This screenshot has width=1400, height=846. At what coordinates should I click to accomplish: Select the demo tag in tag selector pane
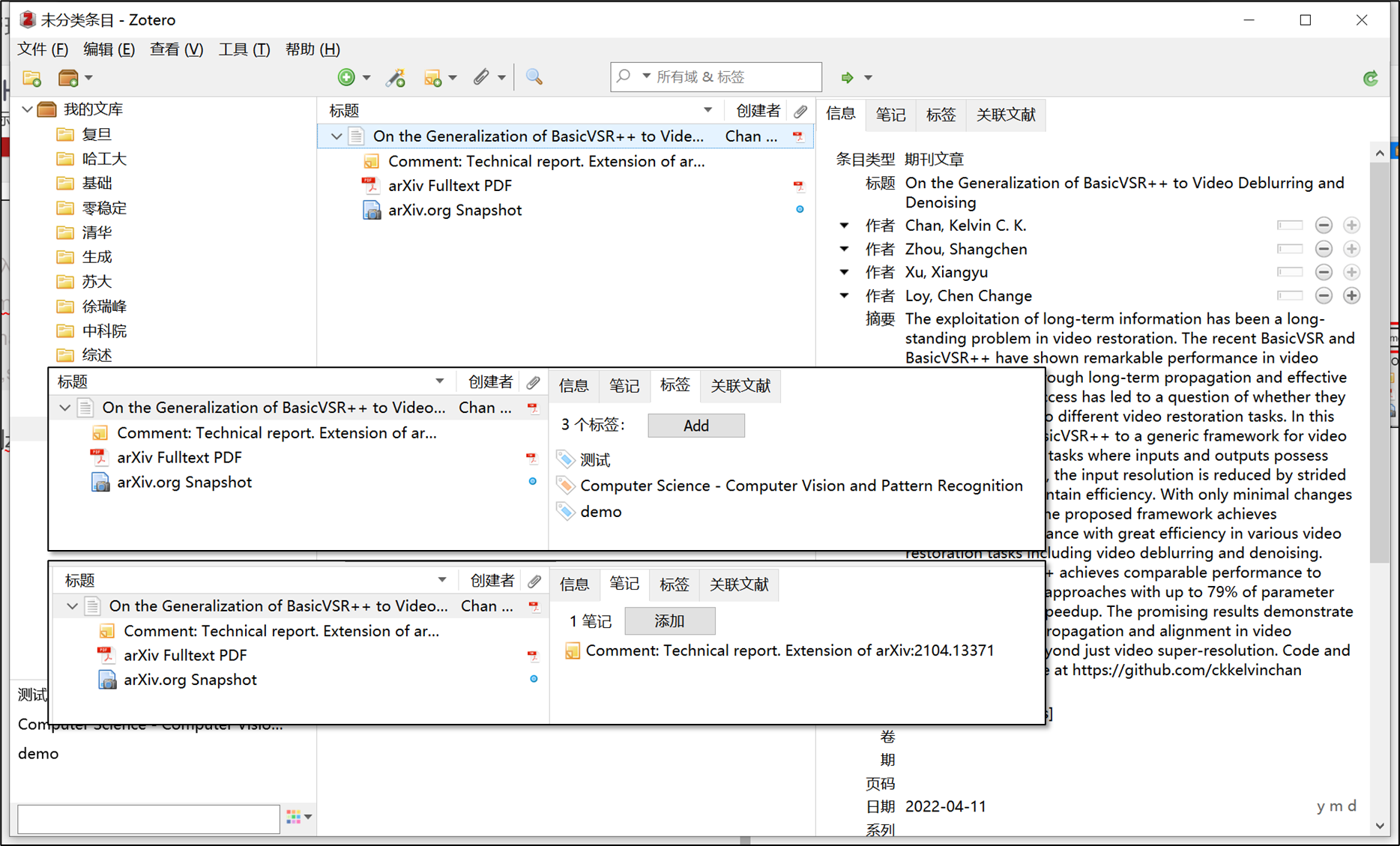click(38, 754)
